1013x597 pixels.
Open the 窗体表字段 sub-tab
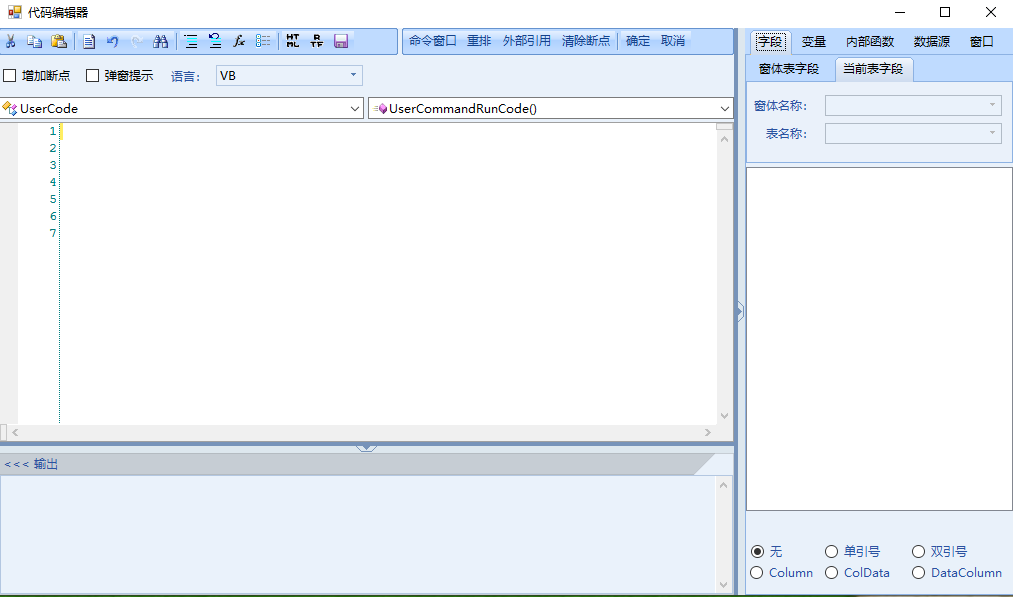click(x=789, y=69)
